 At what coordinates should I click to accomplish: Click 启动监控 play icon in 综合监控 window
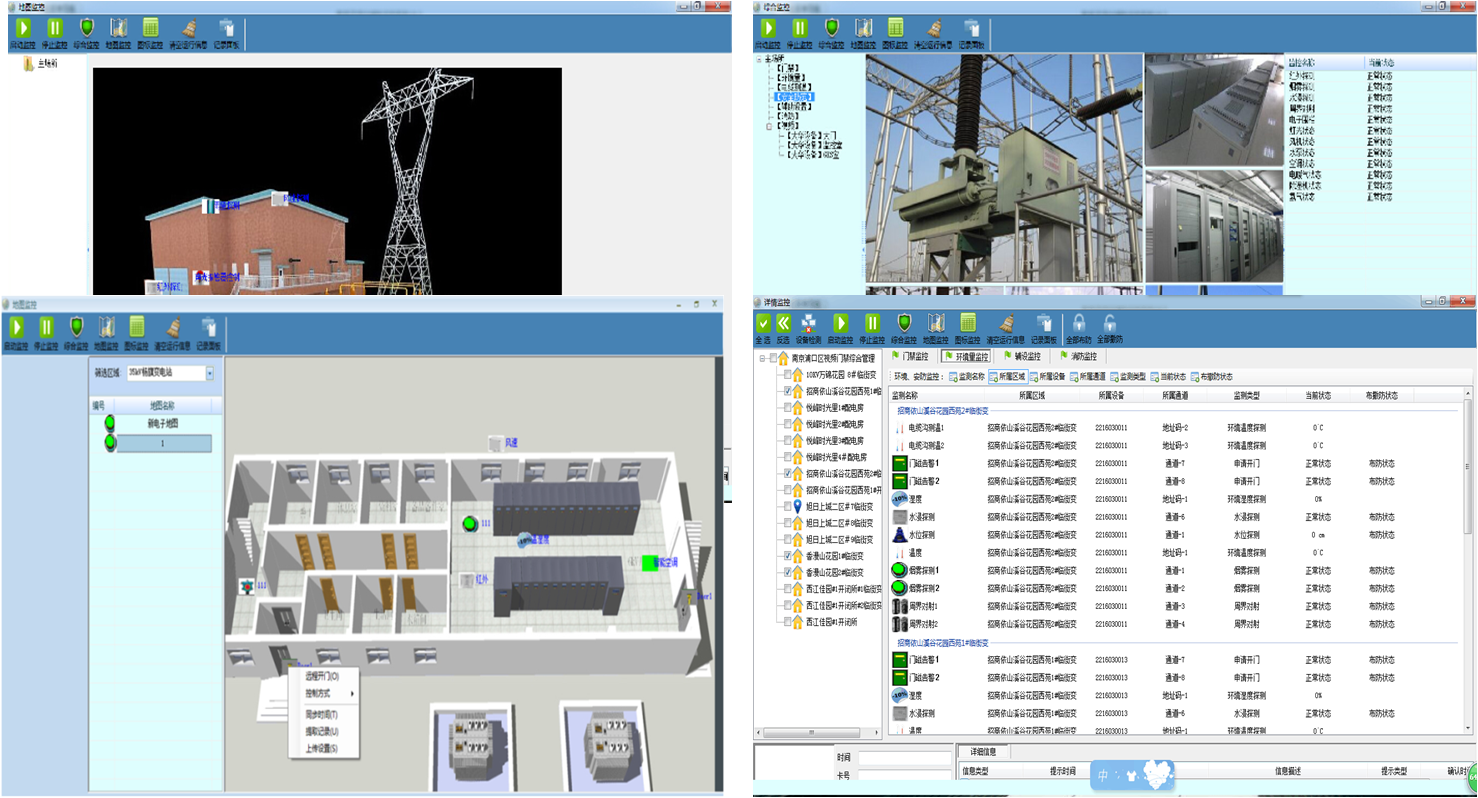766,28
